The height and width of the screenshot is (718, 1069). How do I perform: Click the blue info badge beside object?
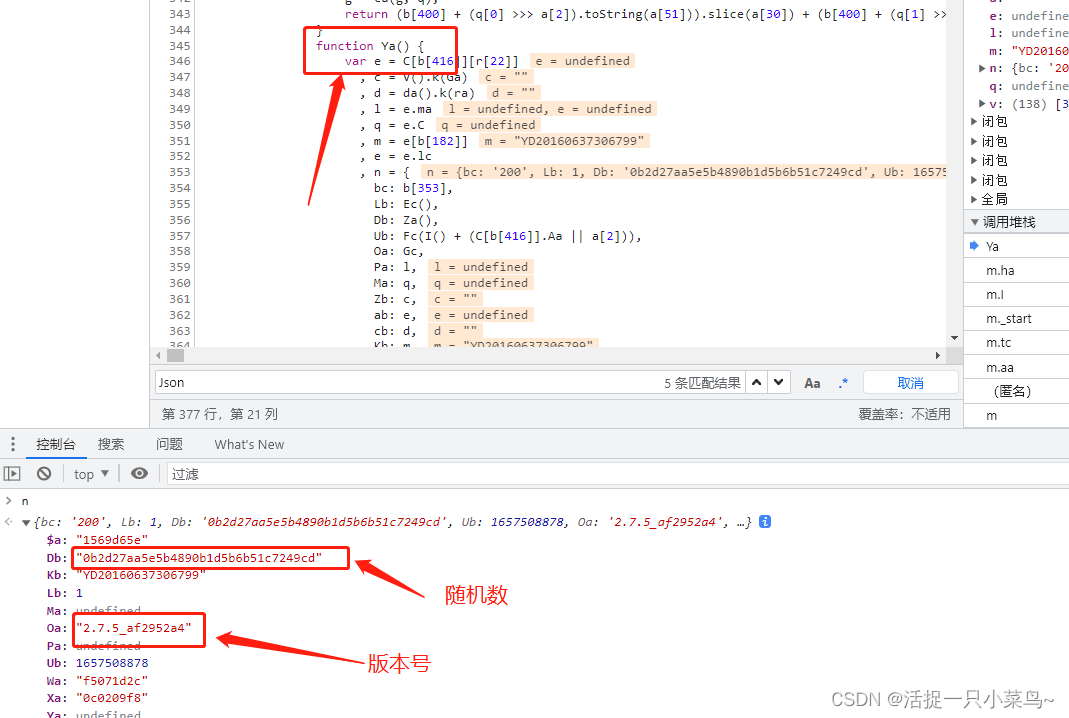765,522
